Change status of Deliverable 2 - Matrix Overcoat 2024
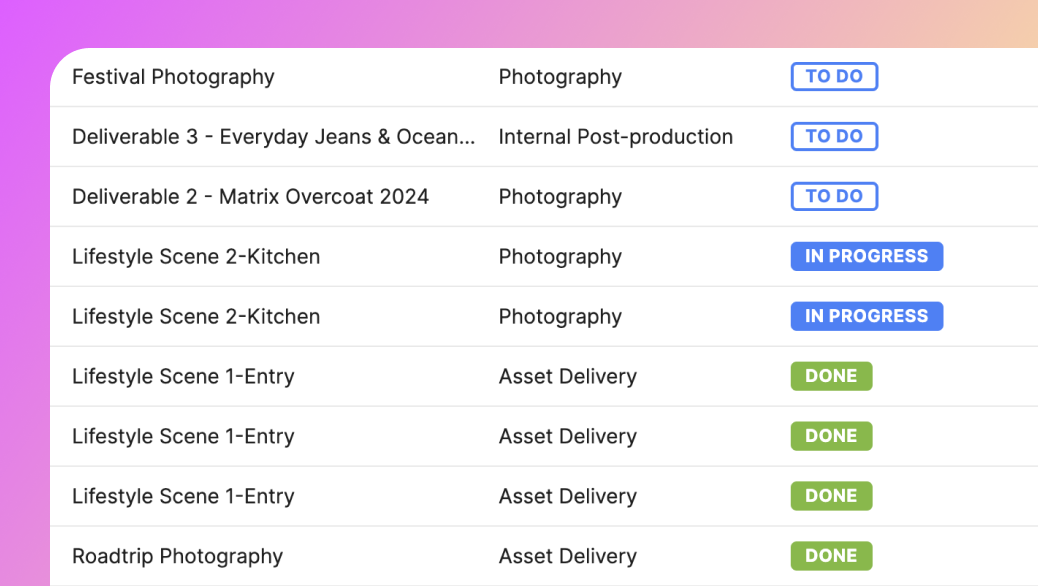 834,196
